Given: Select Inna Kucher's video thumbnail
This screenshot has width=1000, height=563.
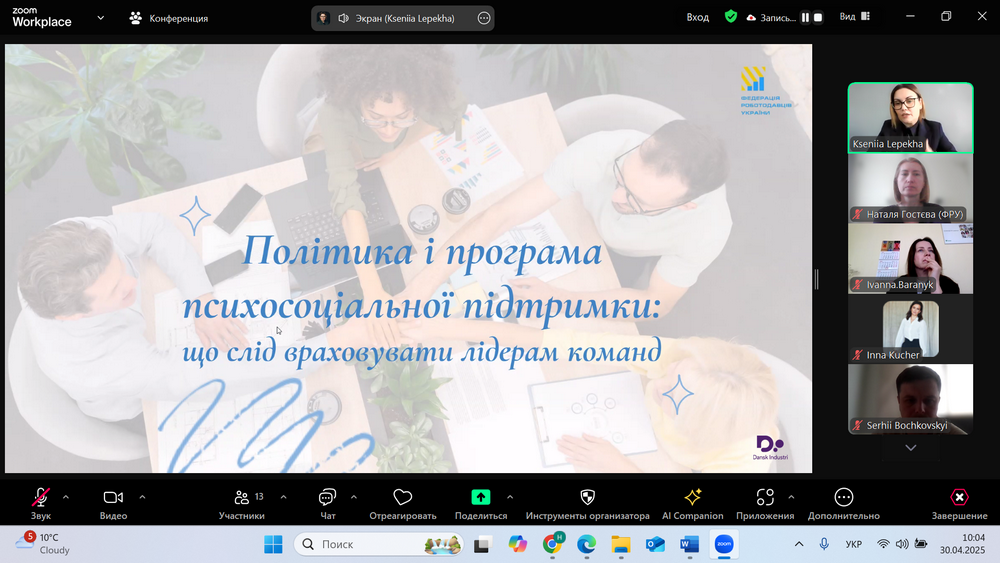Looking at the screenshot, I should coord(910,330).
